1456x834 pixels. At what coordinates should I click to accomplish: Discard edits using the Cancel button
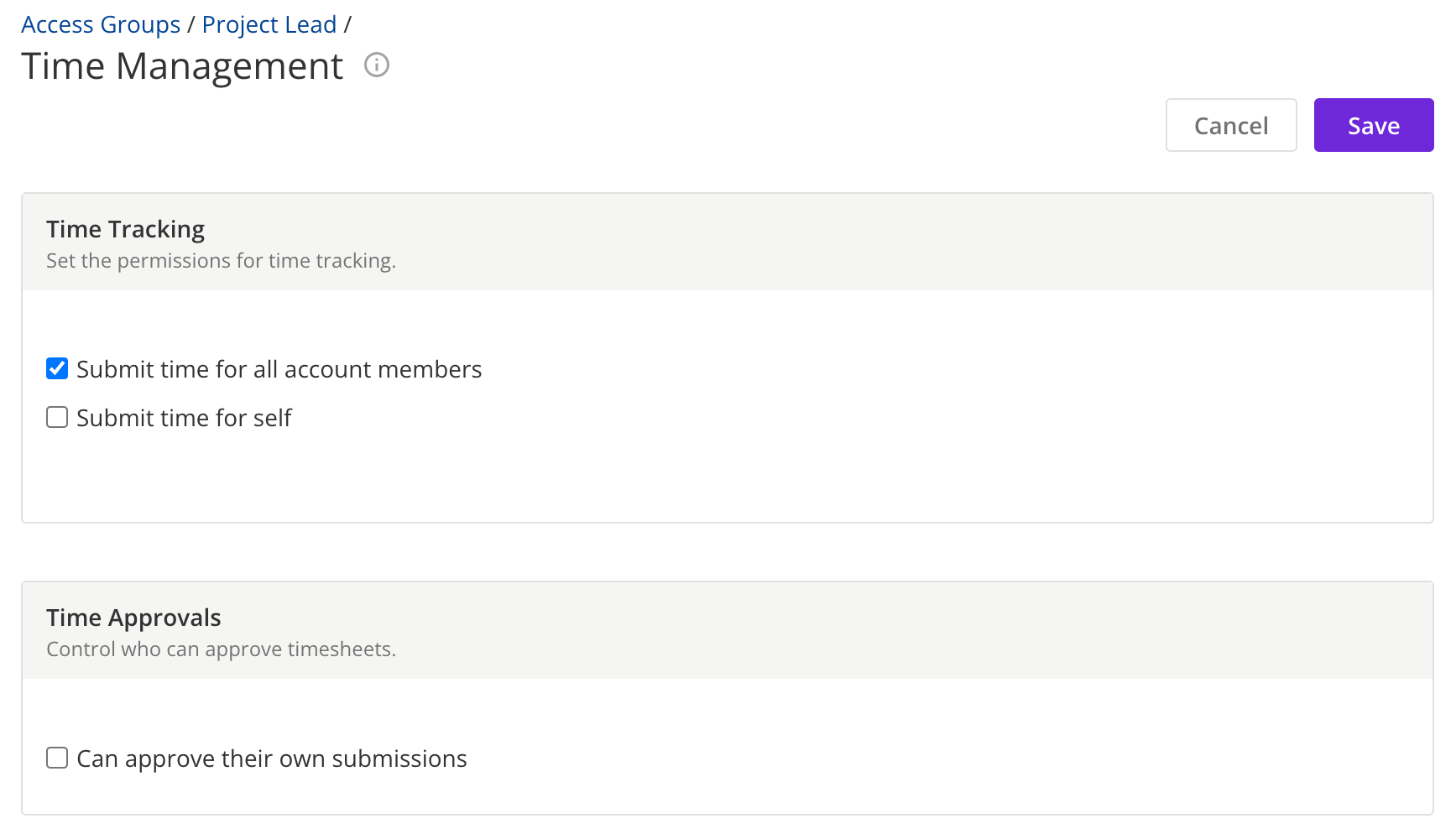(1230, 125)
